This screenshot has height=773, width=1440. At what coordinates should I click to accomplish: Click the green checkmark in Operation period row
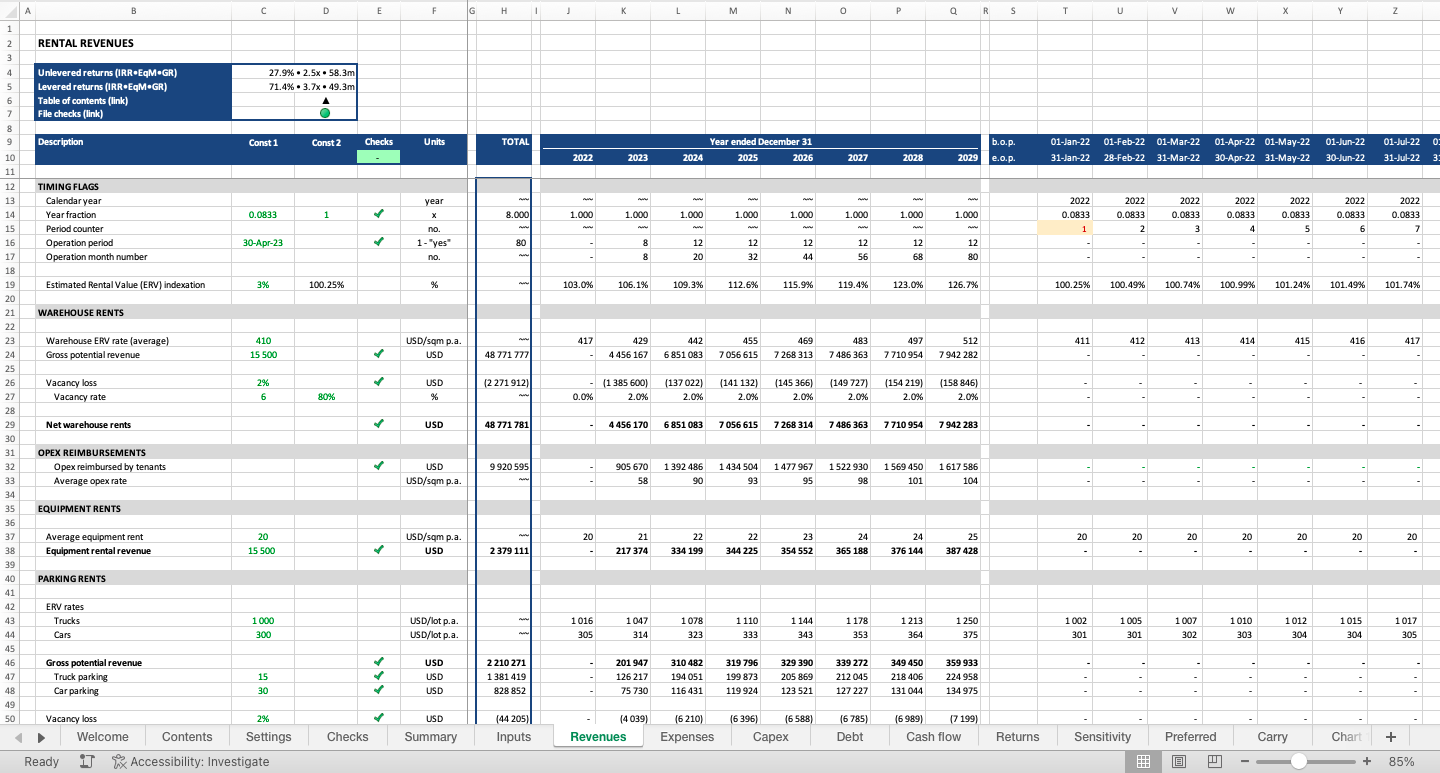(379, 242)
